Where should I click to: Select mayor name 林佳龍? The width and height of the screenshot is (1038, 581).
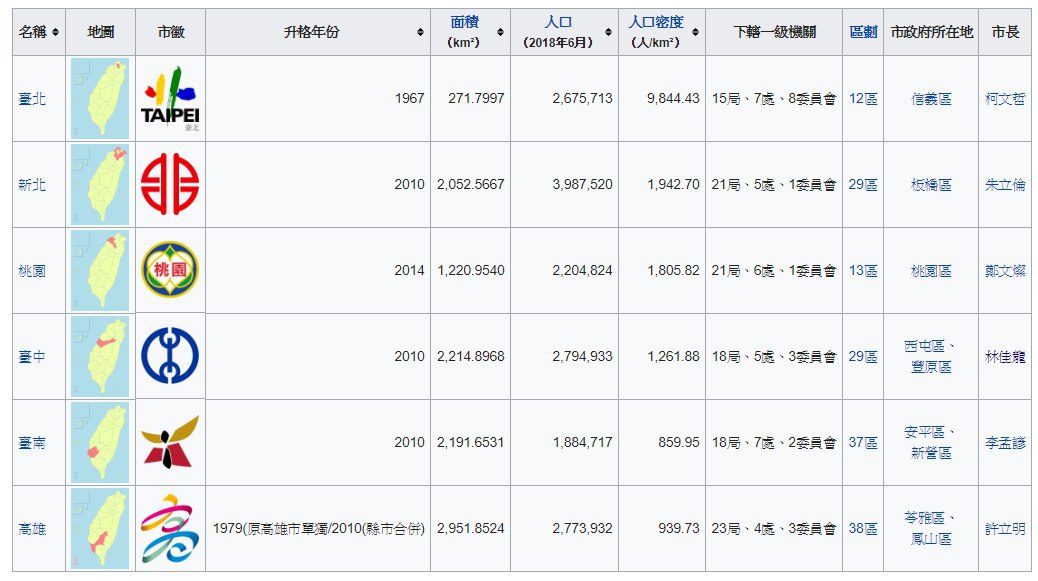click(x=1005, y=357)
